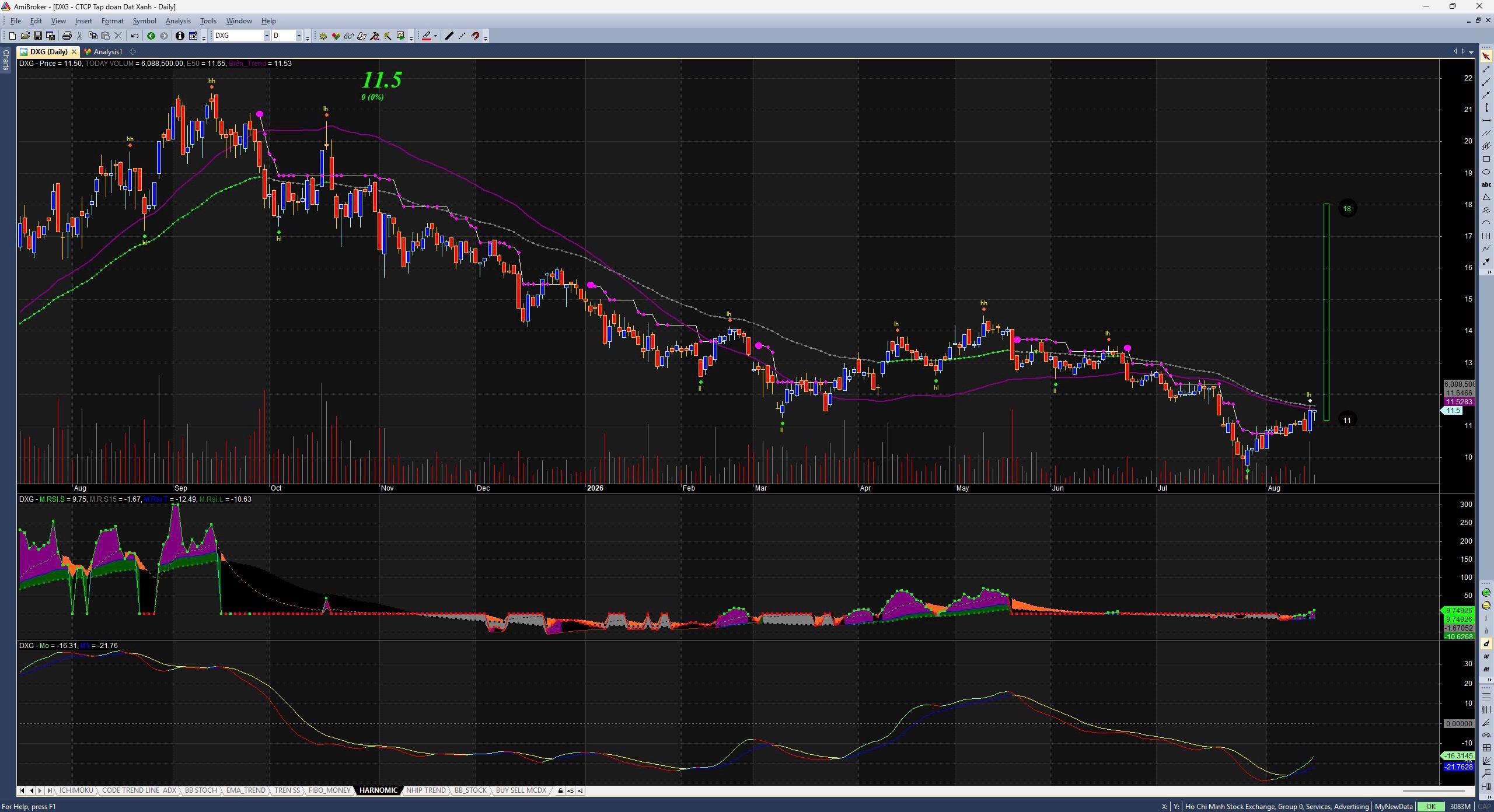
Task: Click the Undo arrow icon
Action: pyautogui.click(x=135, y=36)
